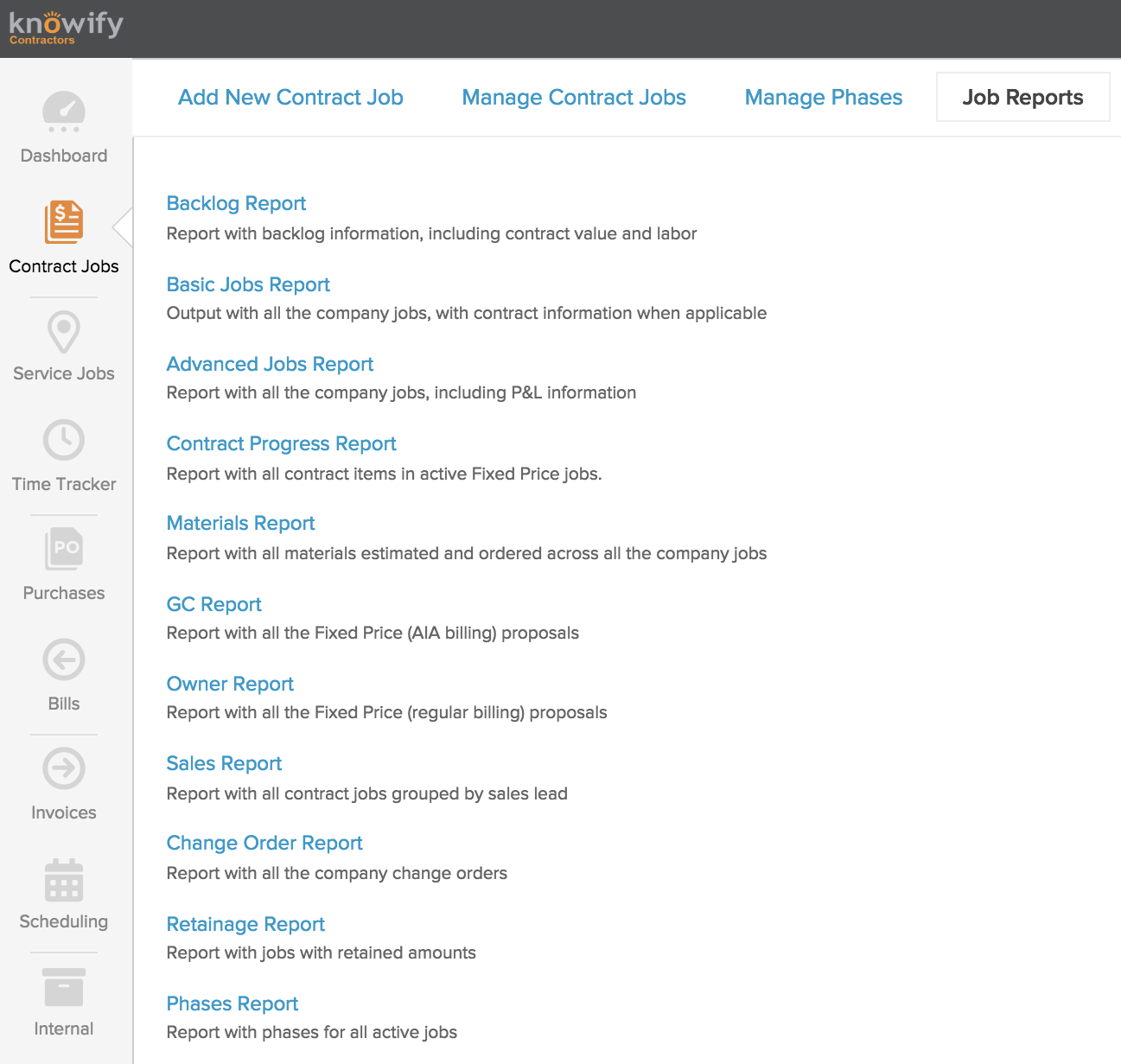
Task: Switch to Add New Contract Job tab
Action: tap(290, 98)
